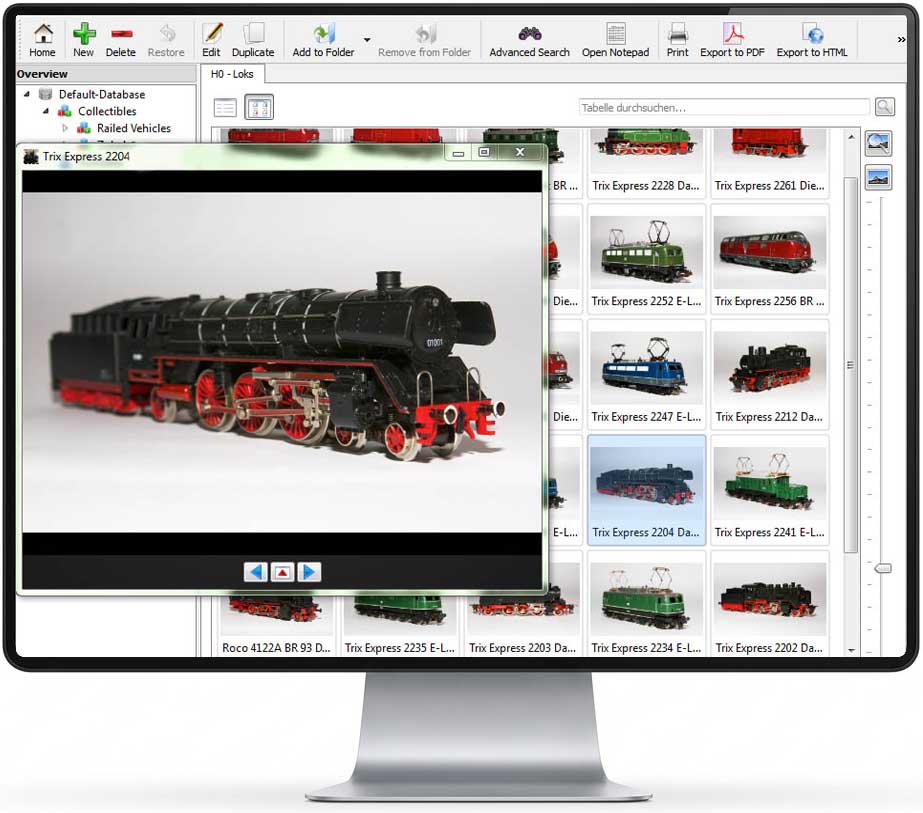Select Trix Express 2241 green locomotive thumbnail
Viewport: 923px width, 813px height.
tap(769, 490)
